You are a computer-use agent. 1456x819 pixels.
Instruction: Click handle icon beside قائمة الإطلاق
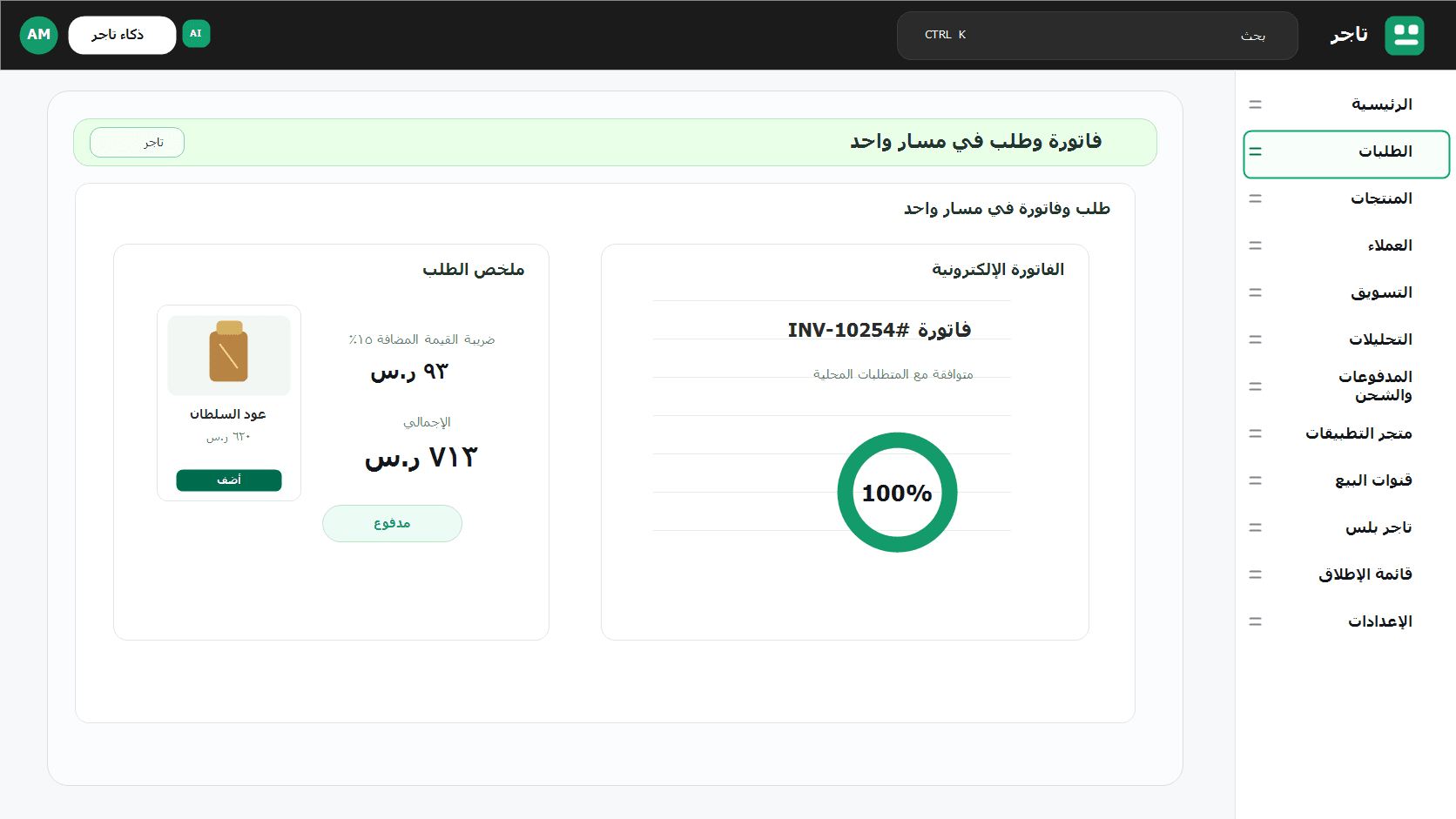(1255, 574)
